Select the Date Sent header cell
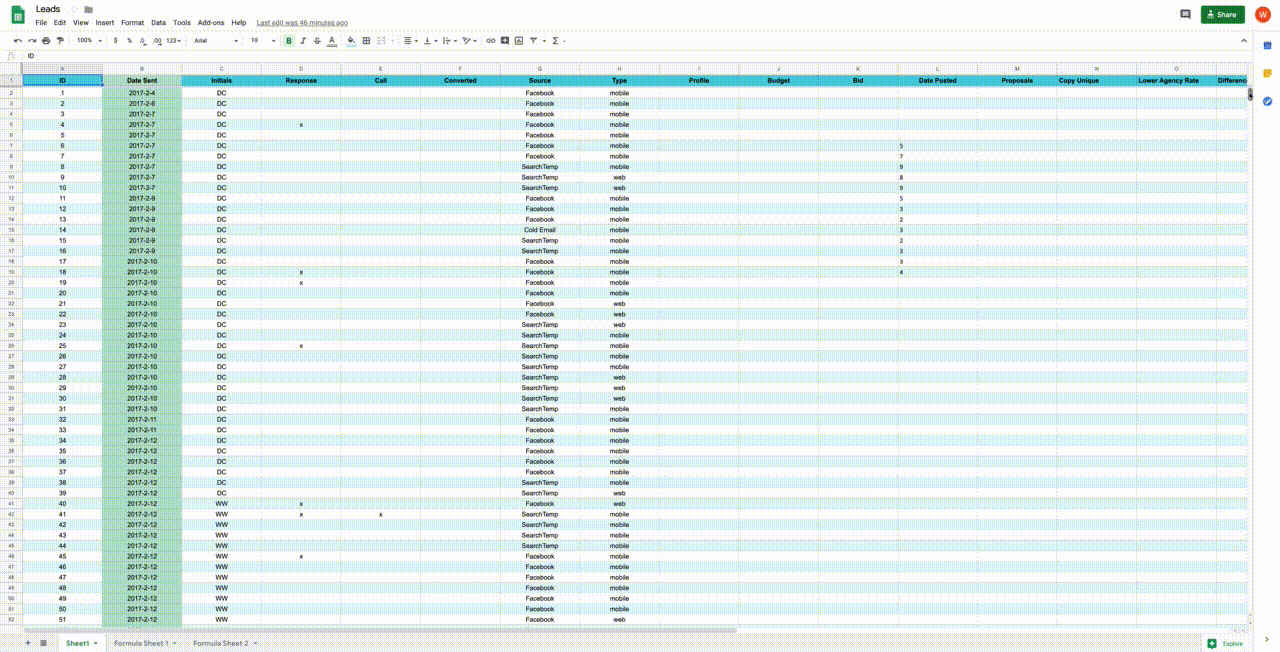 [142, 80]
